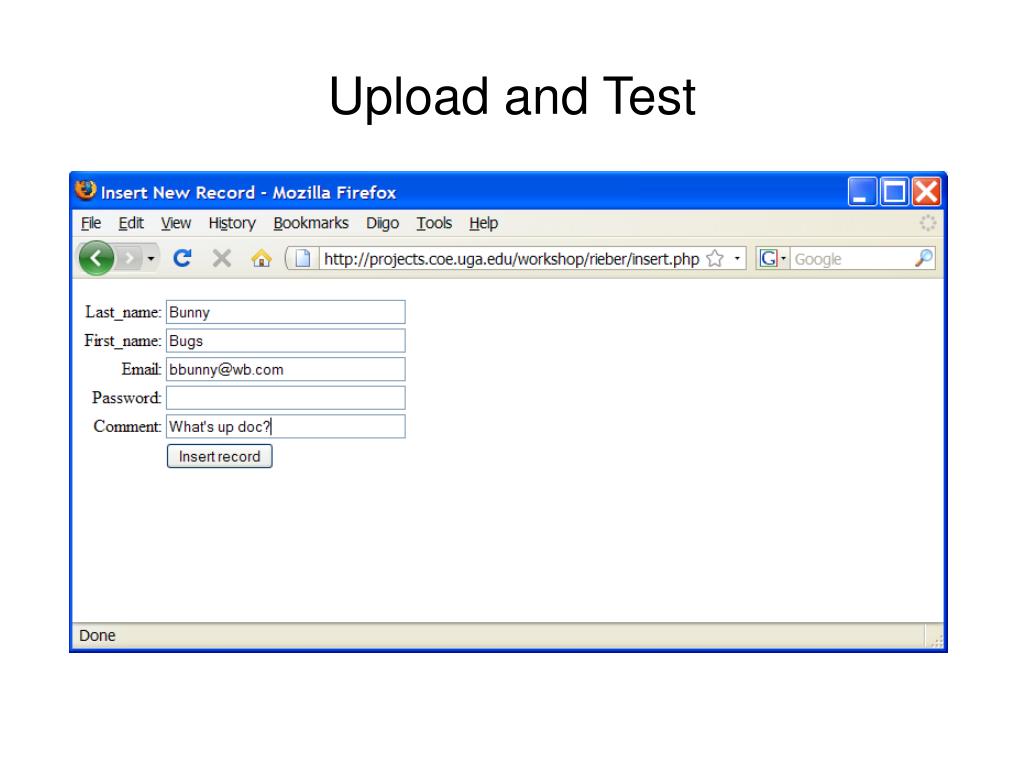Viewport: 1024px width, 768px height.
Task: Click the loading throbber icon
Action: (x=928, y=223)
